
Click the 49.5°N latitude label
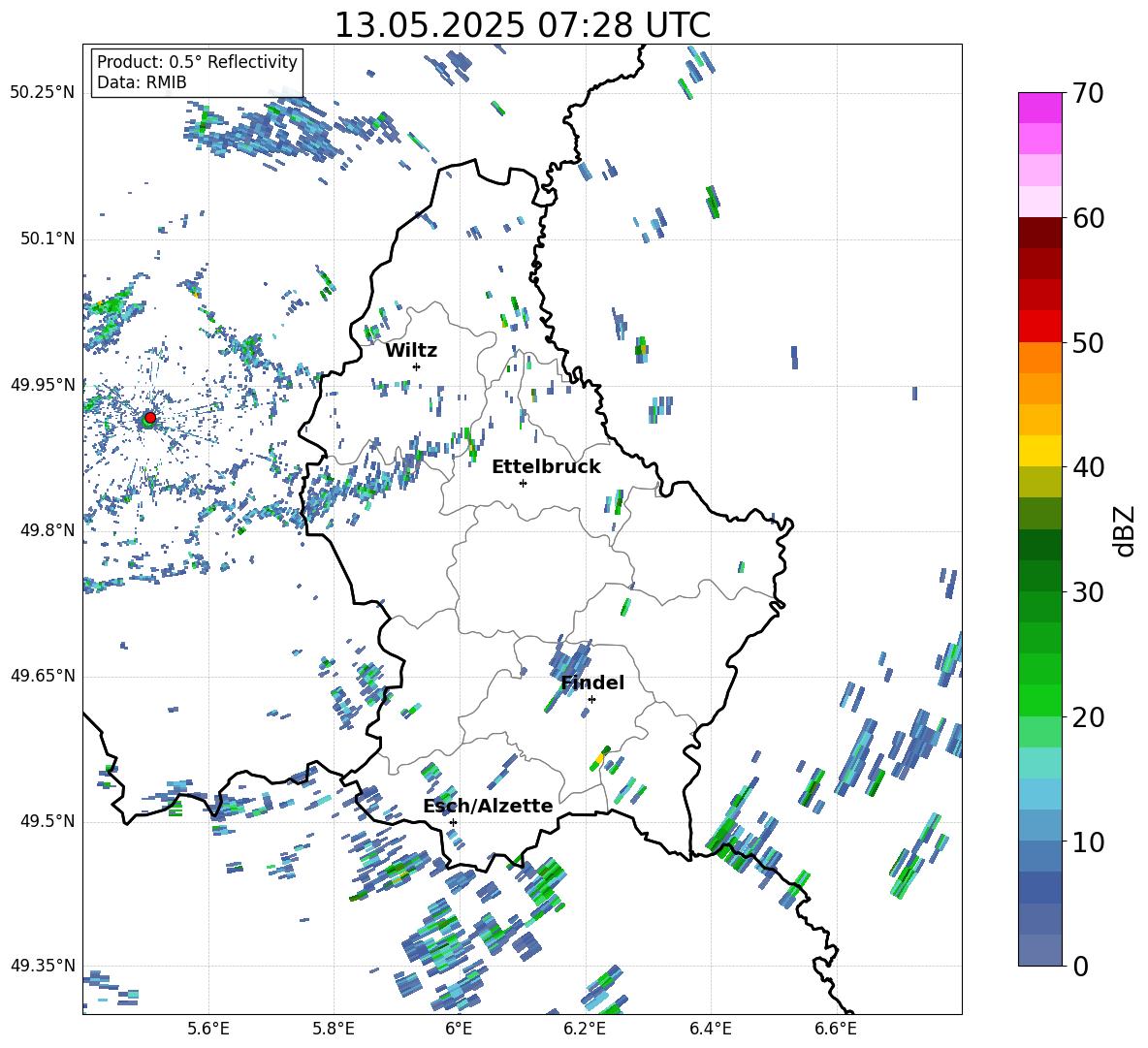click(47, 821)
